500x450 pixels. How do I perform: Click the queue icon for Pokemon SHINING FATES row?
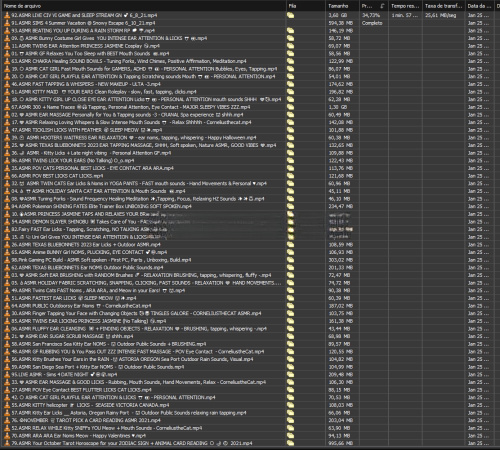[x=291, y=206]
